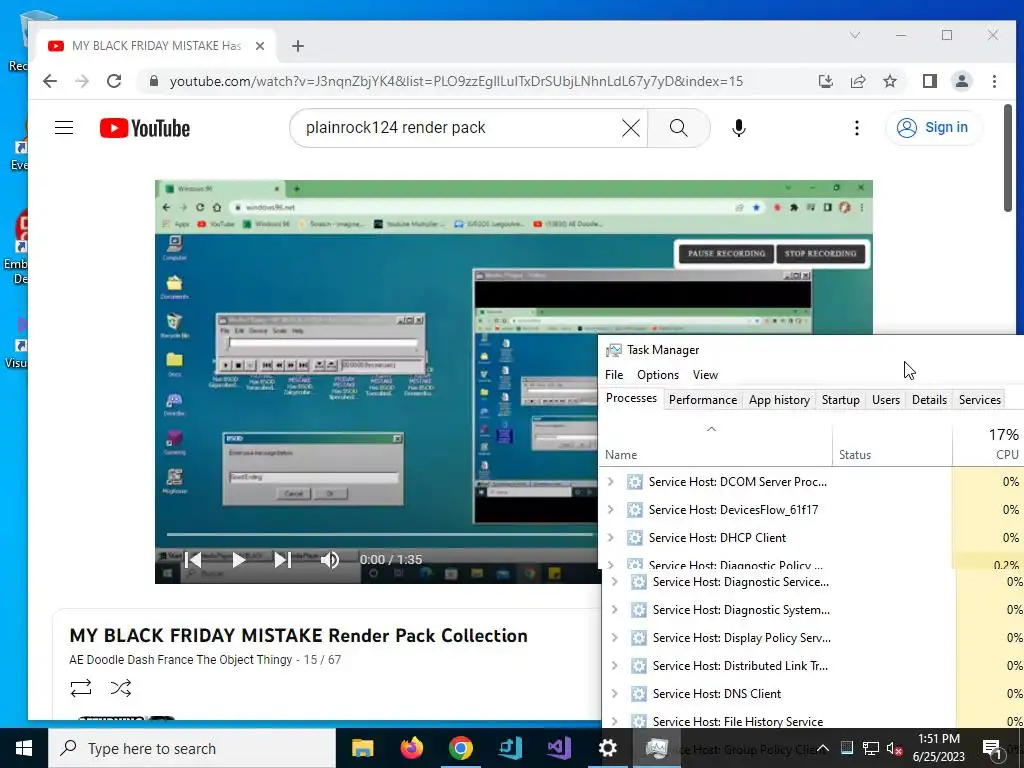Open Task Manager Options menu
The image size is (1024, 768).
point(658,375)
